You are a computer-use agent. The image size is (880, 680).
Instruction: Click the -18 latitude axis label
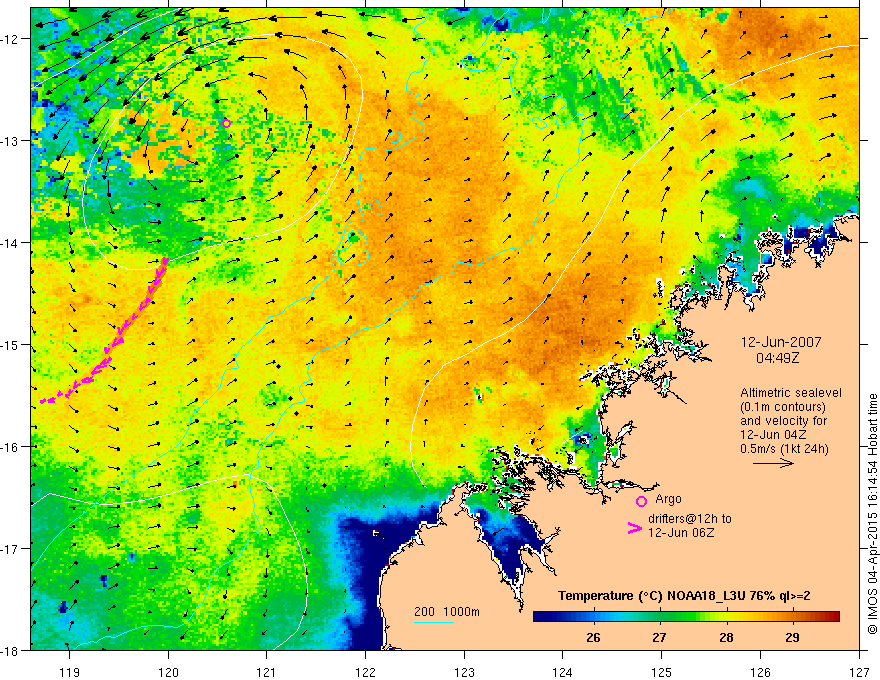[11, 651]
